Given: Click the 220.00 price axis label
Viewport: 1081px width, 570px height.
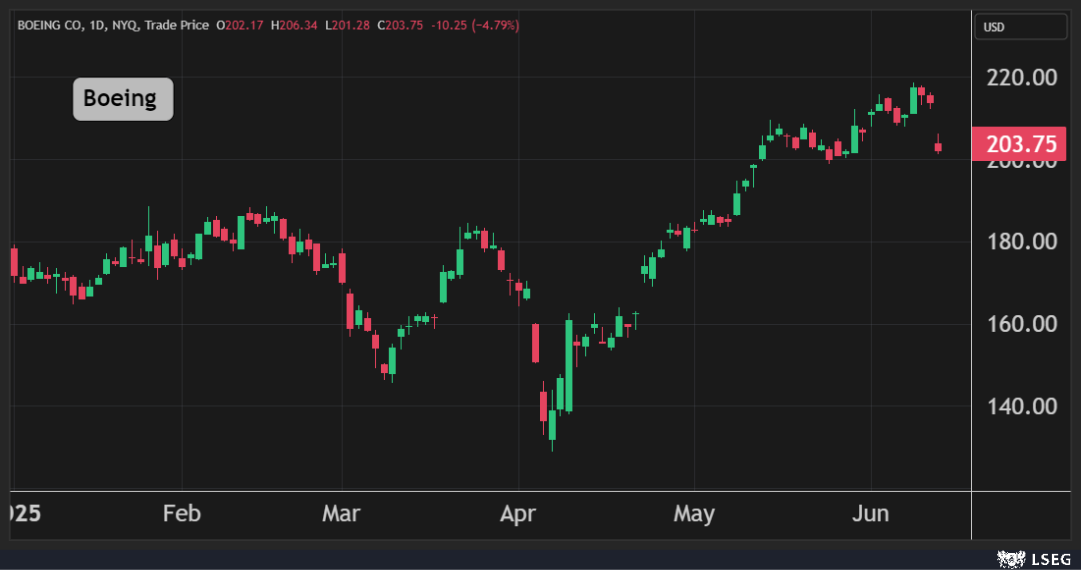Looking at the screenshot, I should tap(1021, 77).
